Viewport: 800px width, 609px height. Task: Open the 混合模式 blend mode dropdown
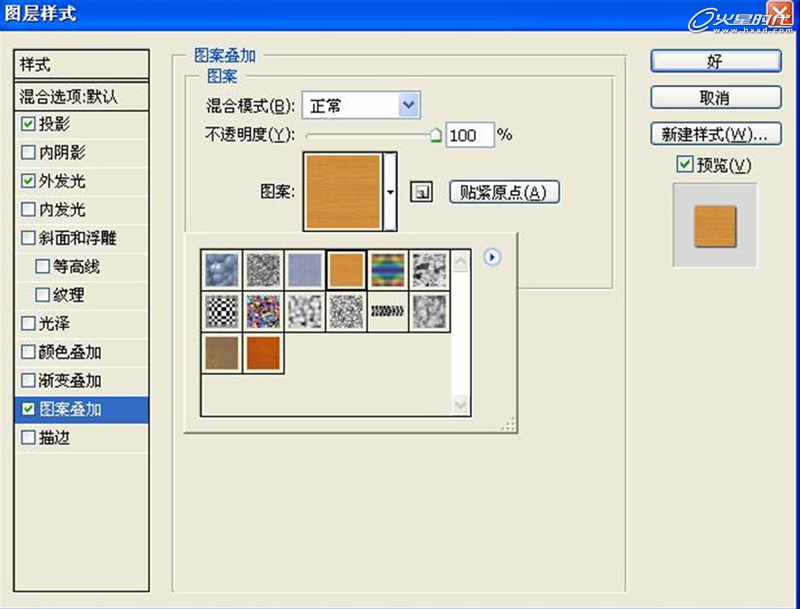pyautogui.click(x=408, y=105)
